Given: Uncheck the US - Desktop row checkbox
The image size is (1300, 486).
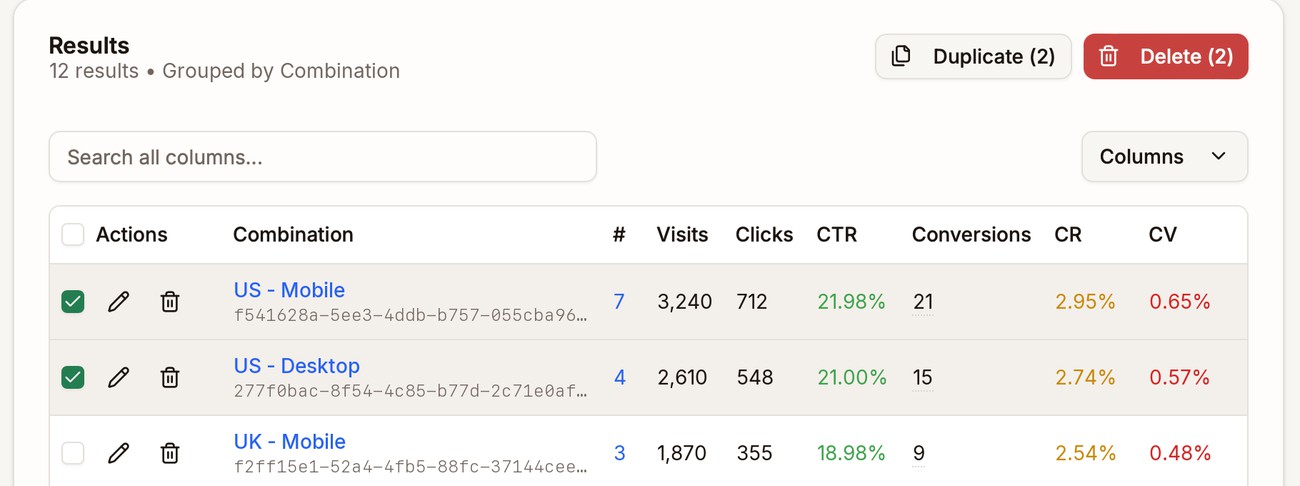Looking at the screenshot, I should [x=73, y=377].
